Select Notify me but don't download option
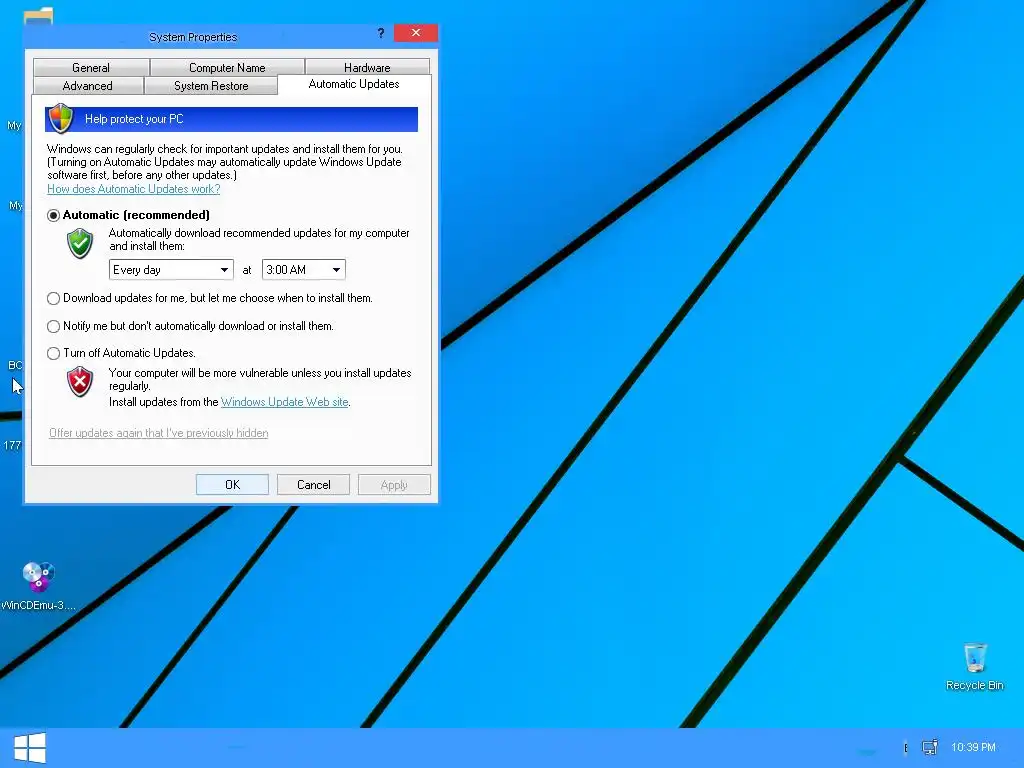The image size is (1024, 768). 54,326
